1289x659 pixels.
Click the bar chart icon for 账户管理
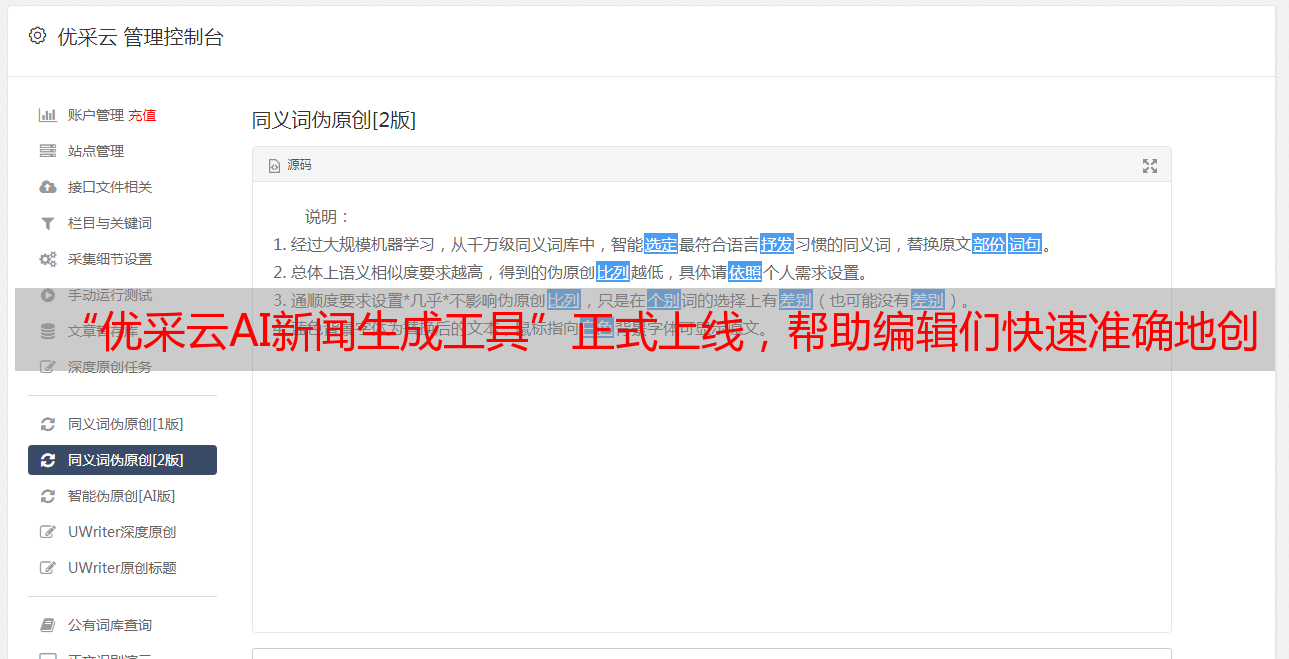tap(47, 115)
